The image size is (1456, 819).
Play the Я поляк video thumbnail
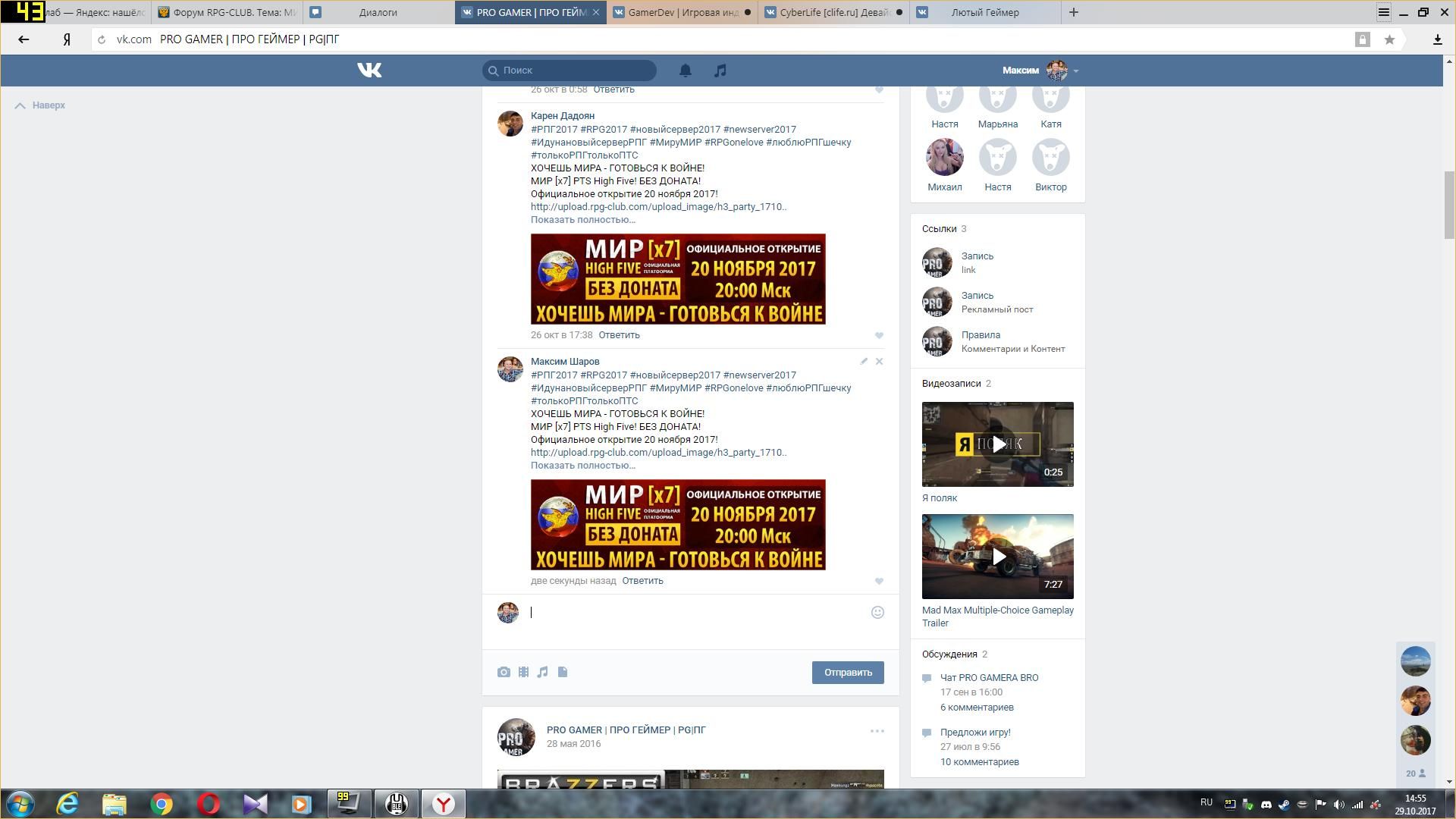tap(997, 444)
